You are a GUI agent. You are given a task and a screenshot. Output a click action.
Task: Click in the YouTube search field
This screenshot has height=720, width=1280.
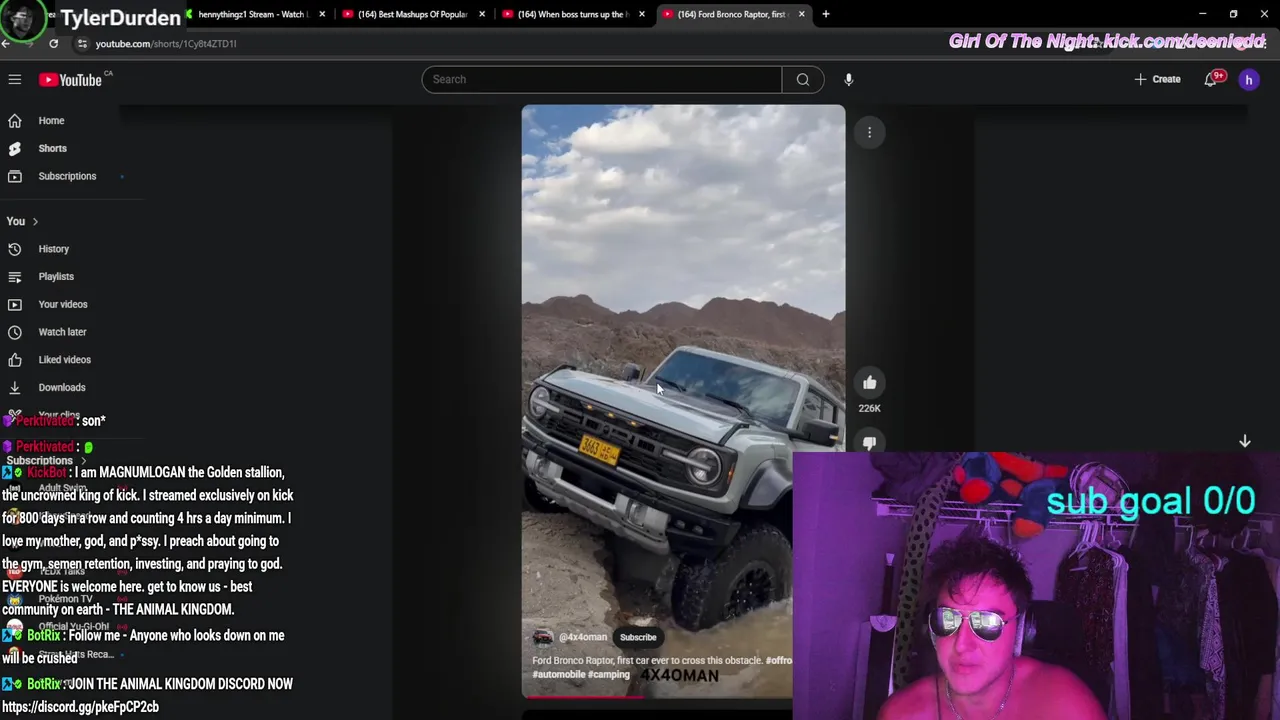[x=601, y=79]
